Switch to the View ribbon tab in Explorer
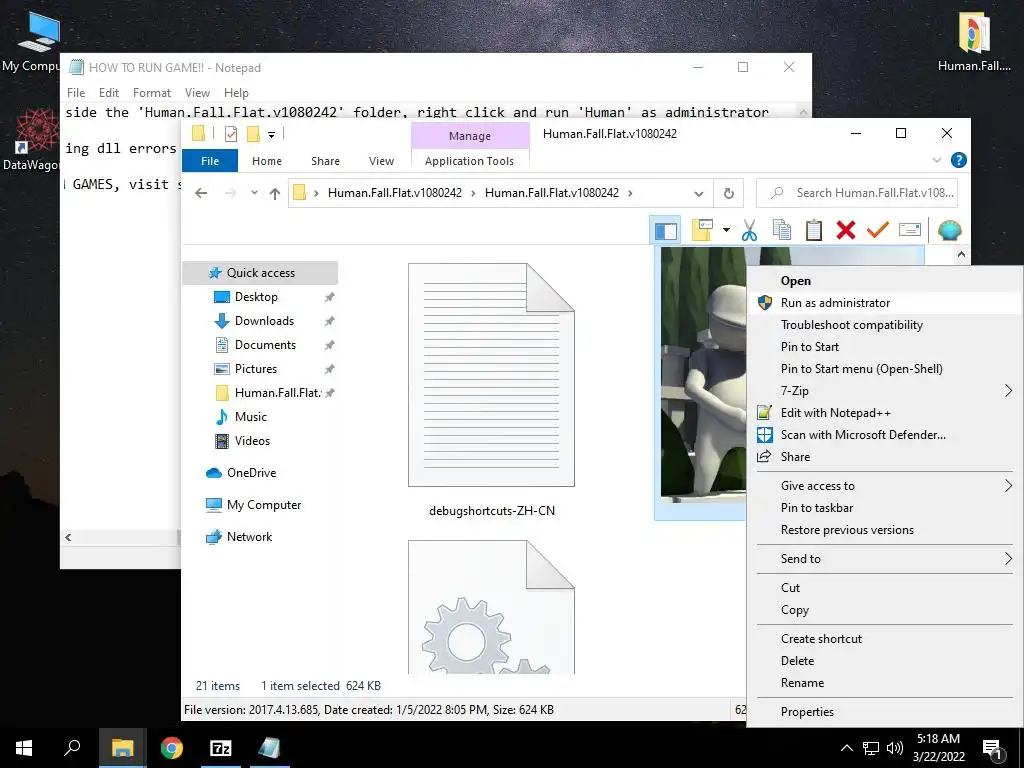 [x=381, y=161]
